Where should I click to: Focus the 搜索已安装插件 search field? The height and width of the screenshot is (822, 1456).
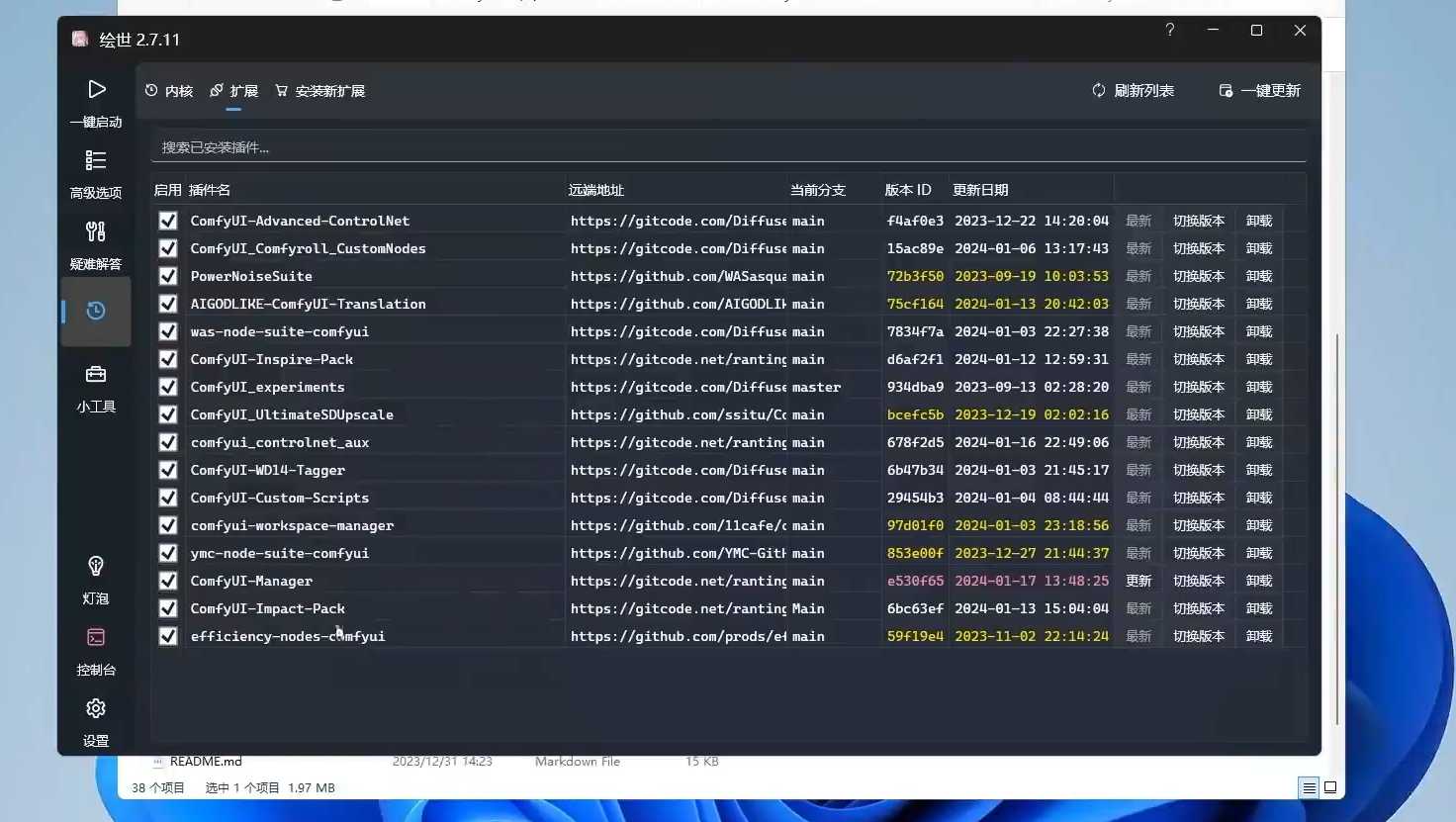click(728, 147)
